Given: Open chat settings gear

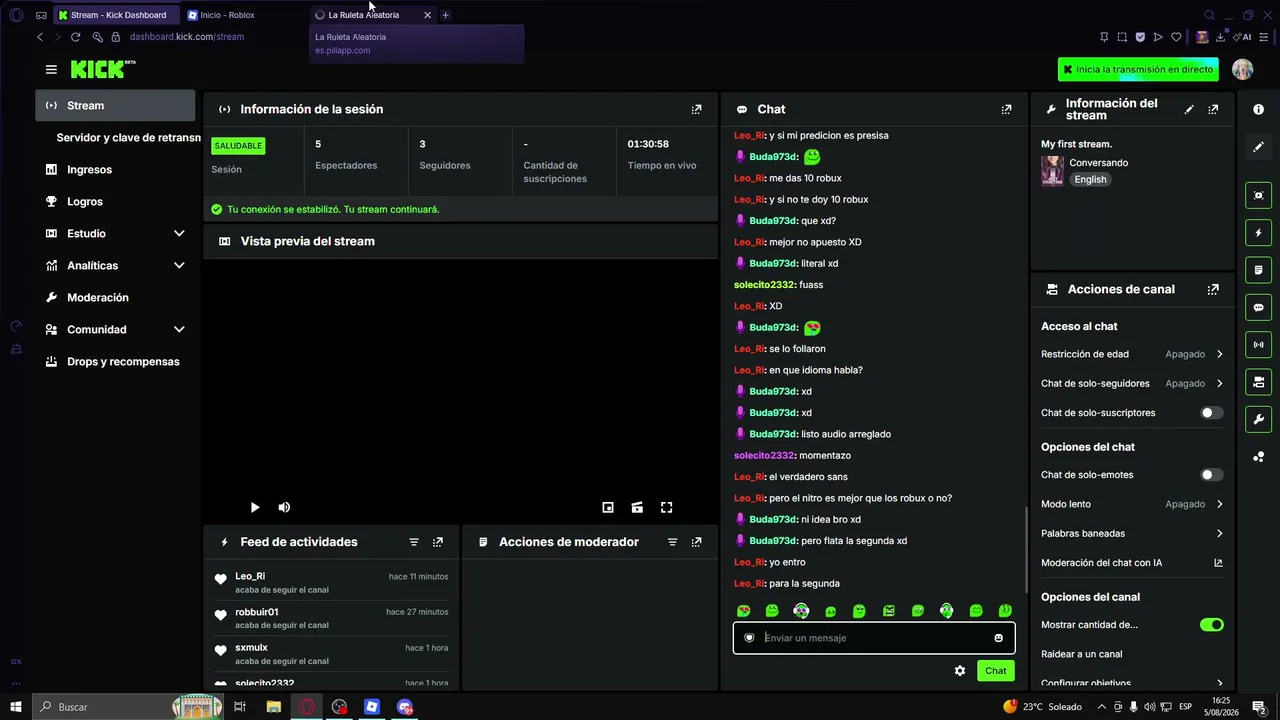Looking at the screenshot, I should click(x=960, y=671).
